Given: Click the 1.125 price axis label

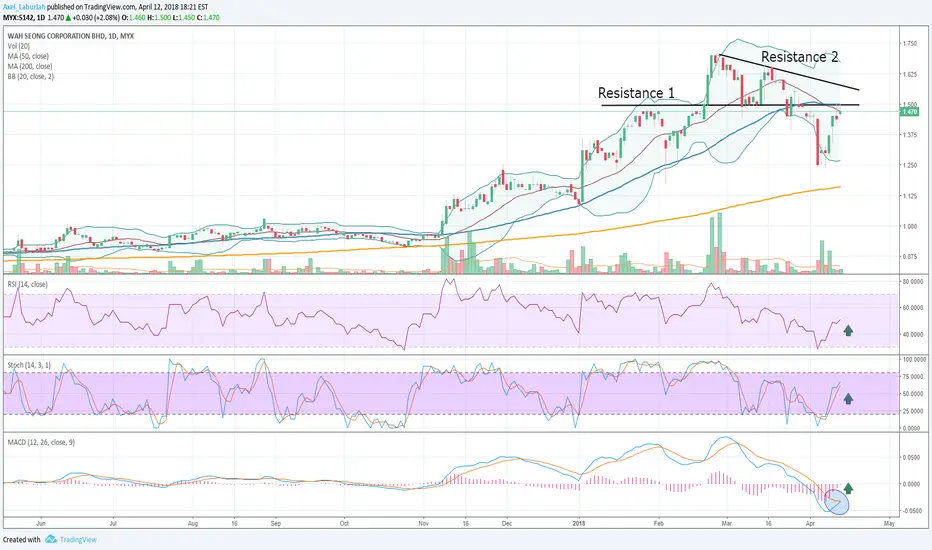Looking at the screenshot, I should (x=909, y=196).
